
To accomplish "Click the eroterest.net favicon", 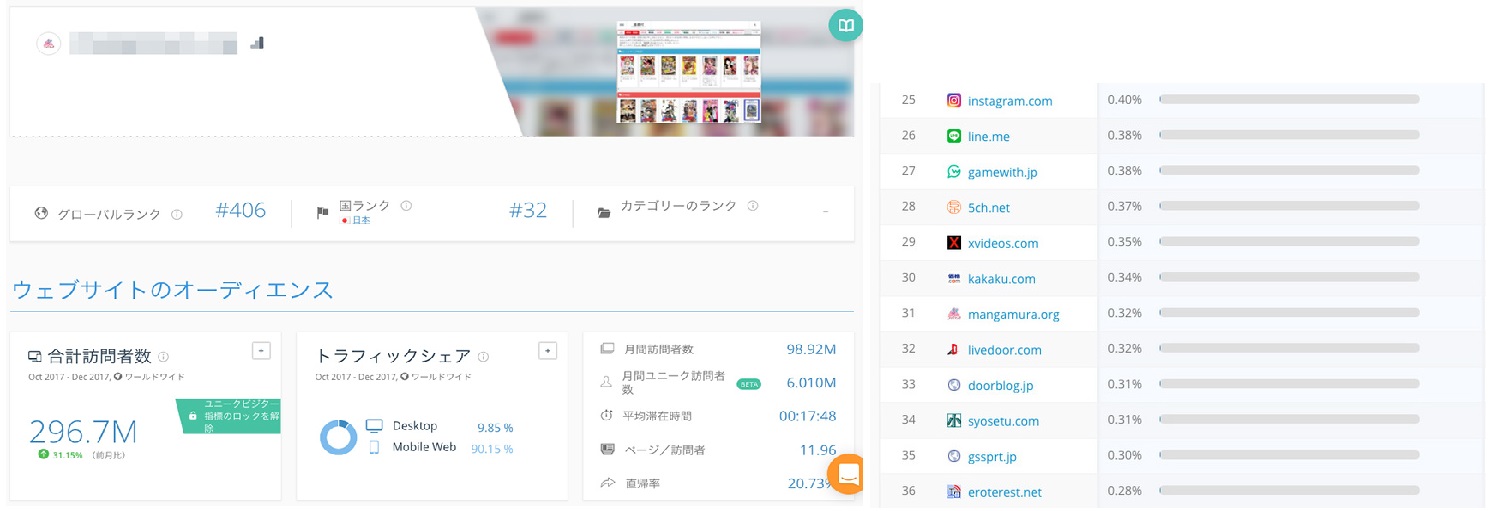I will [954, 492].
